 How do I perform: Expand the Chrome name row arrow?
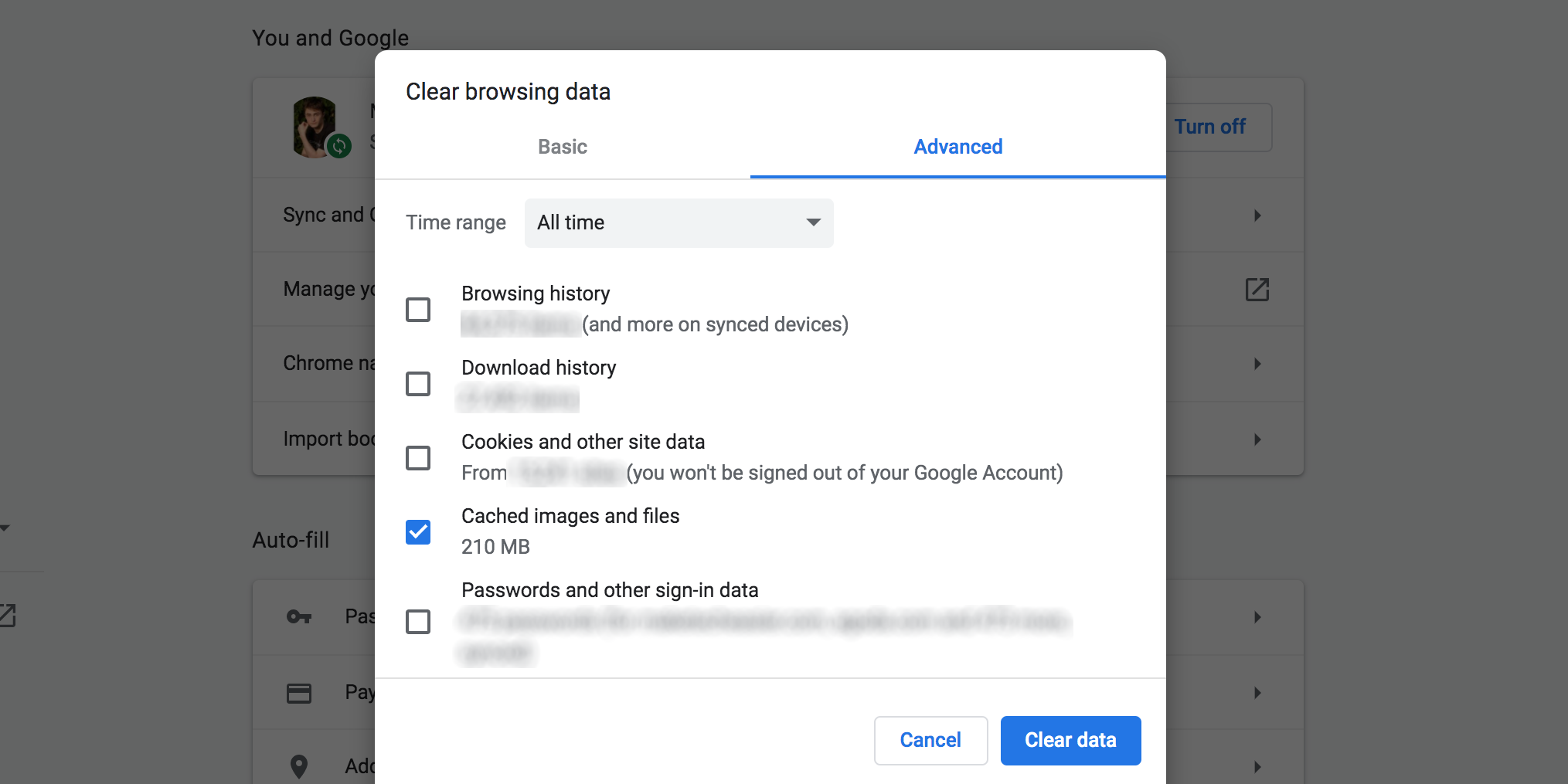pyautogui.click(x=1257, y=363)
